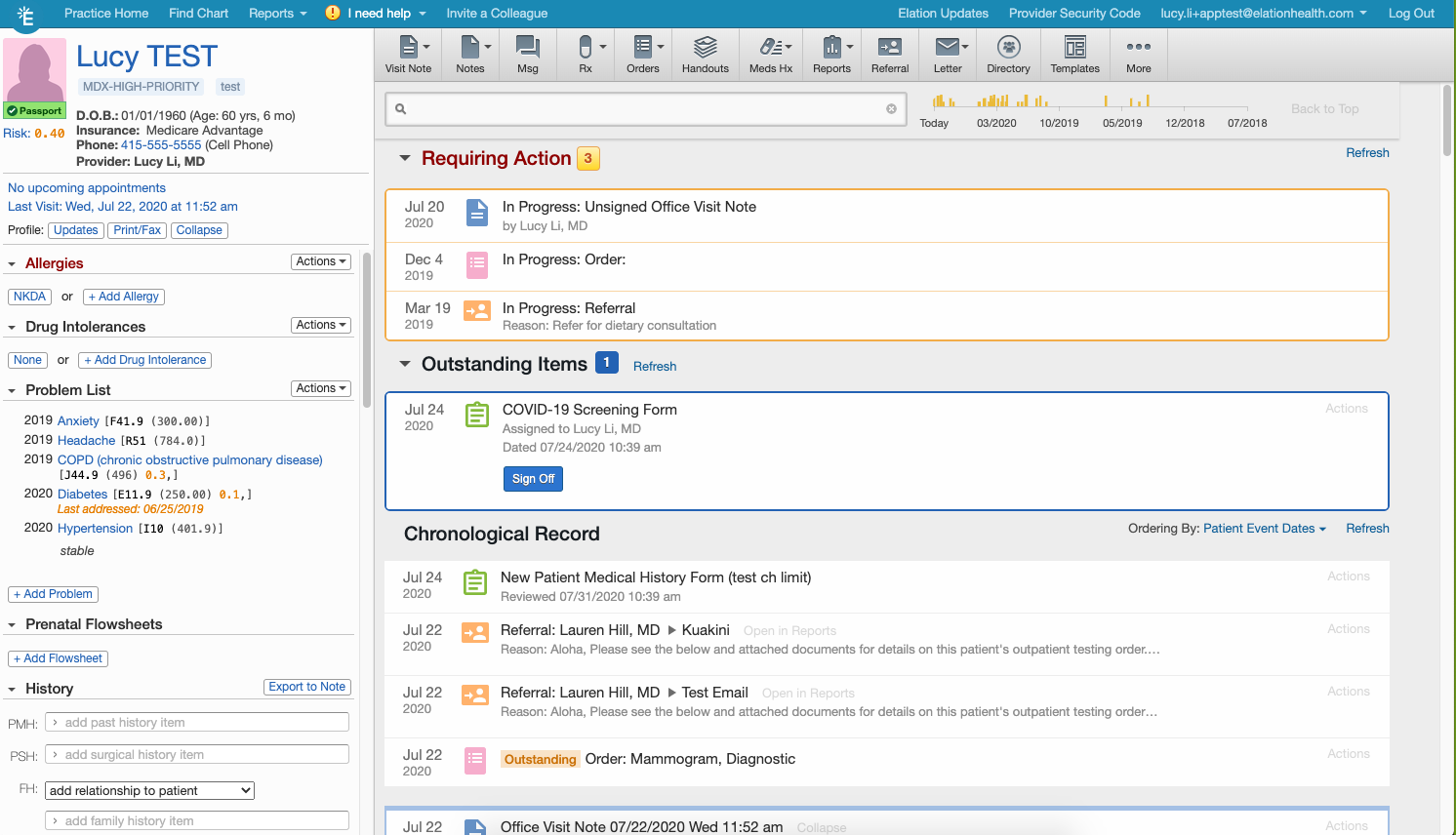Viewport: 1456px width, 835px height.
Task: Clear the chart search field with the X icon
Action: pos(891,109)
